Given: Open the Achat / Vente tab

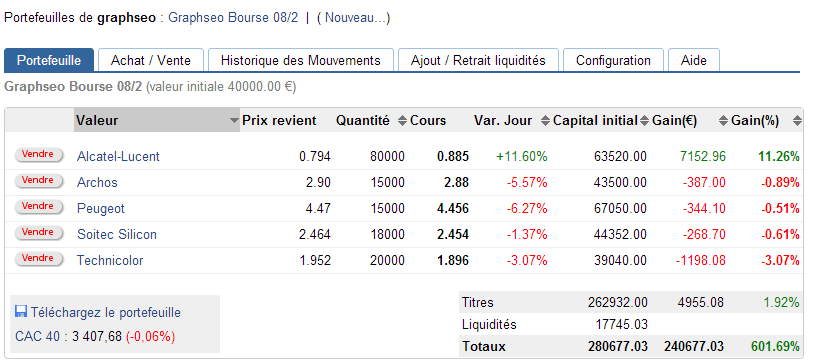Looking at the screenshot, I should point(151,60).
